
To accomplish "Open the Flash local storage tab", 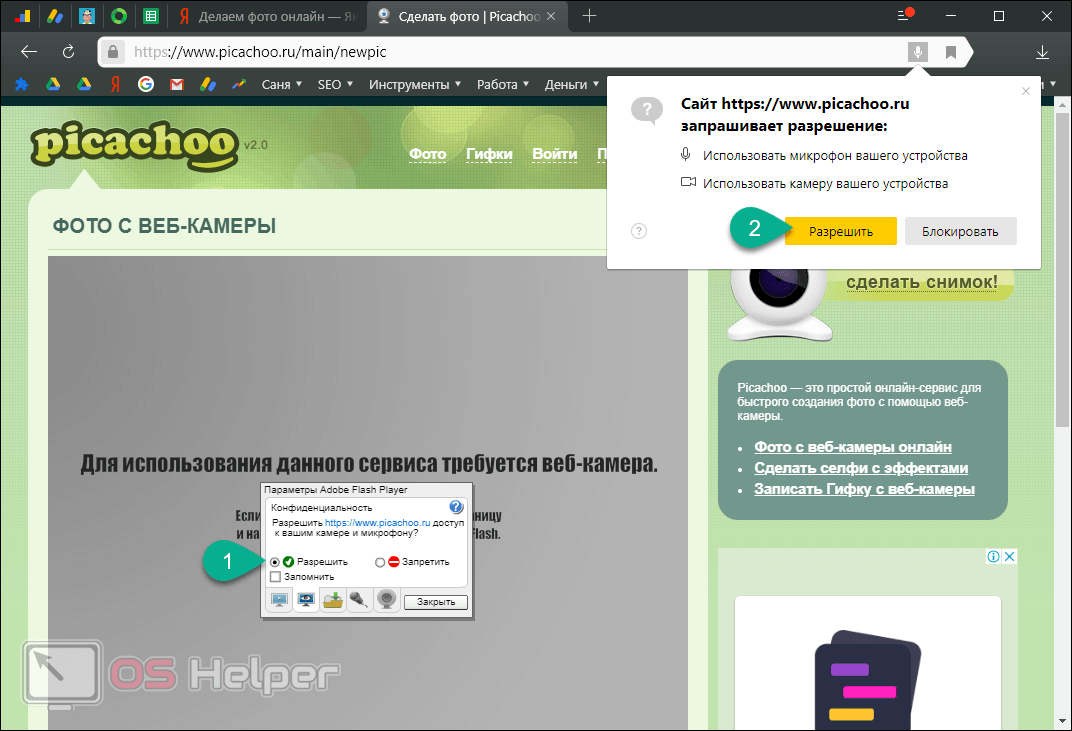I will (x=333, y=600).
